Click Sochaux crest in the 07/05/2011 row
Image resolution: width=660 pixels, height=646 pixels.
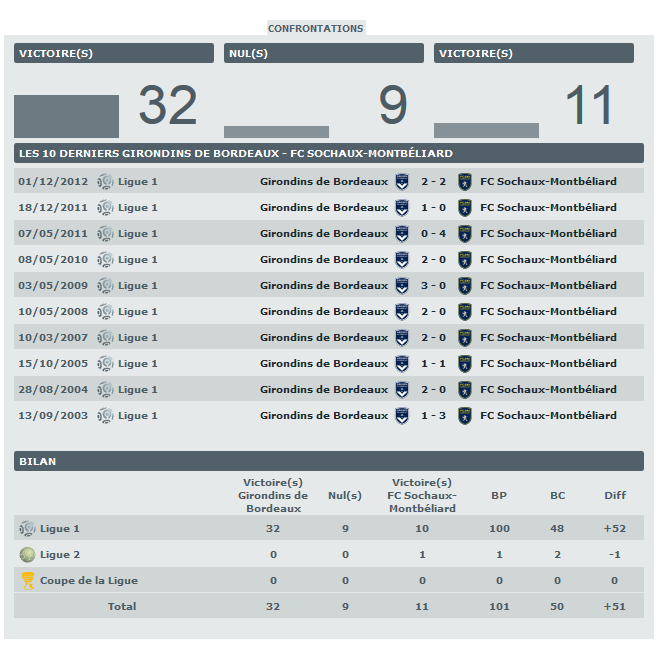pos(465,234)
